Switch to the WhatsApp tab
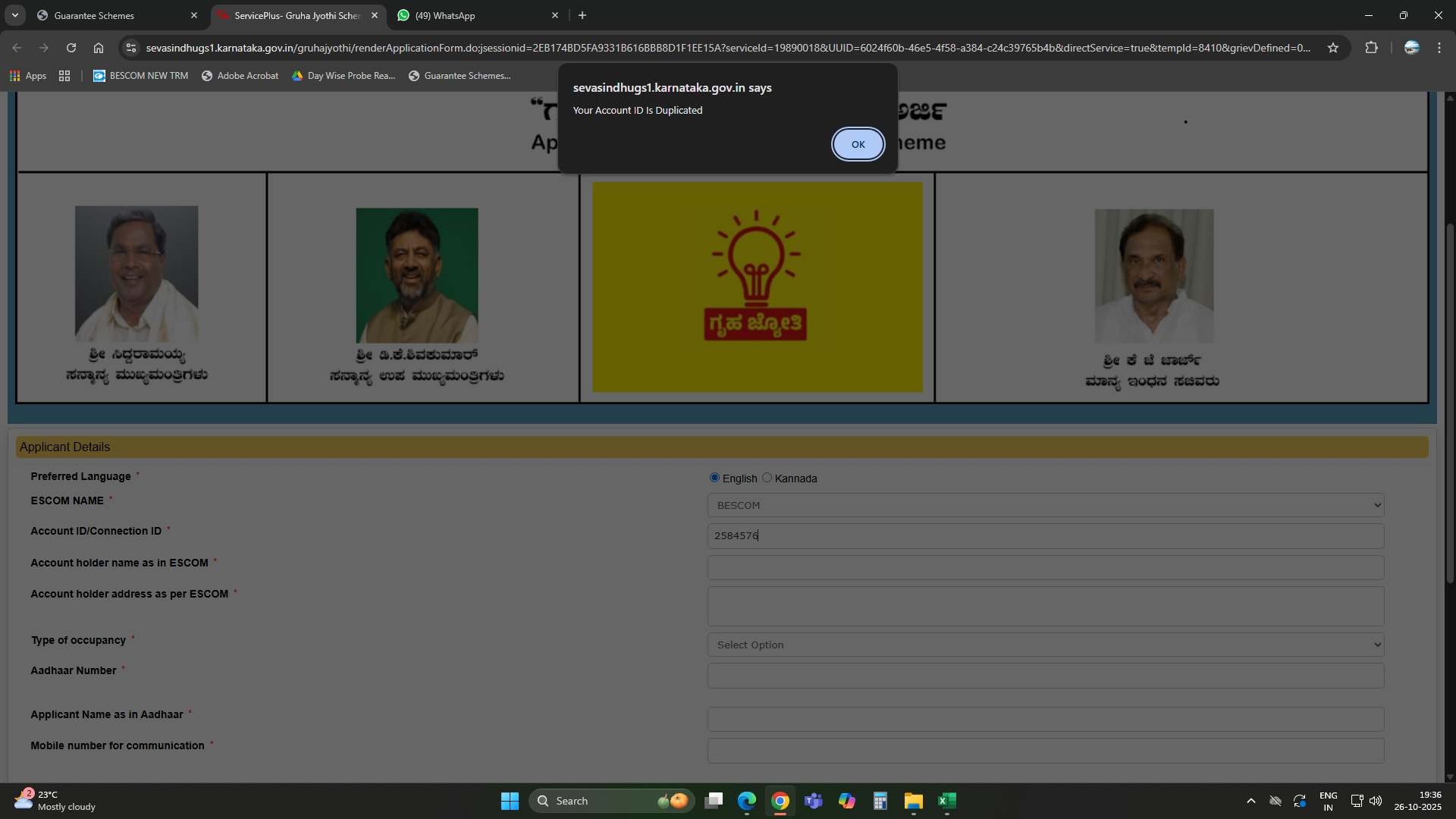 [x=470, y=15]
